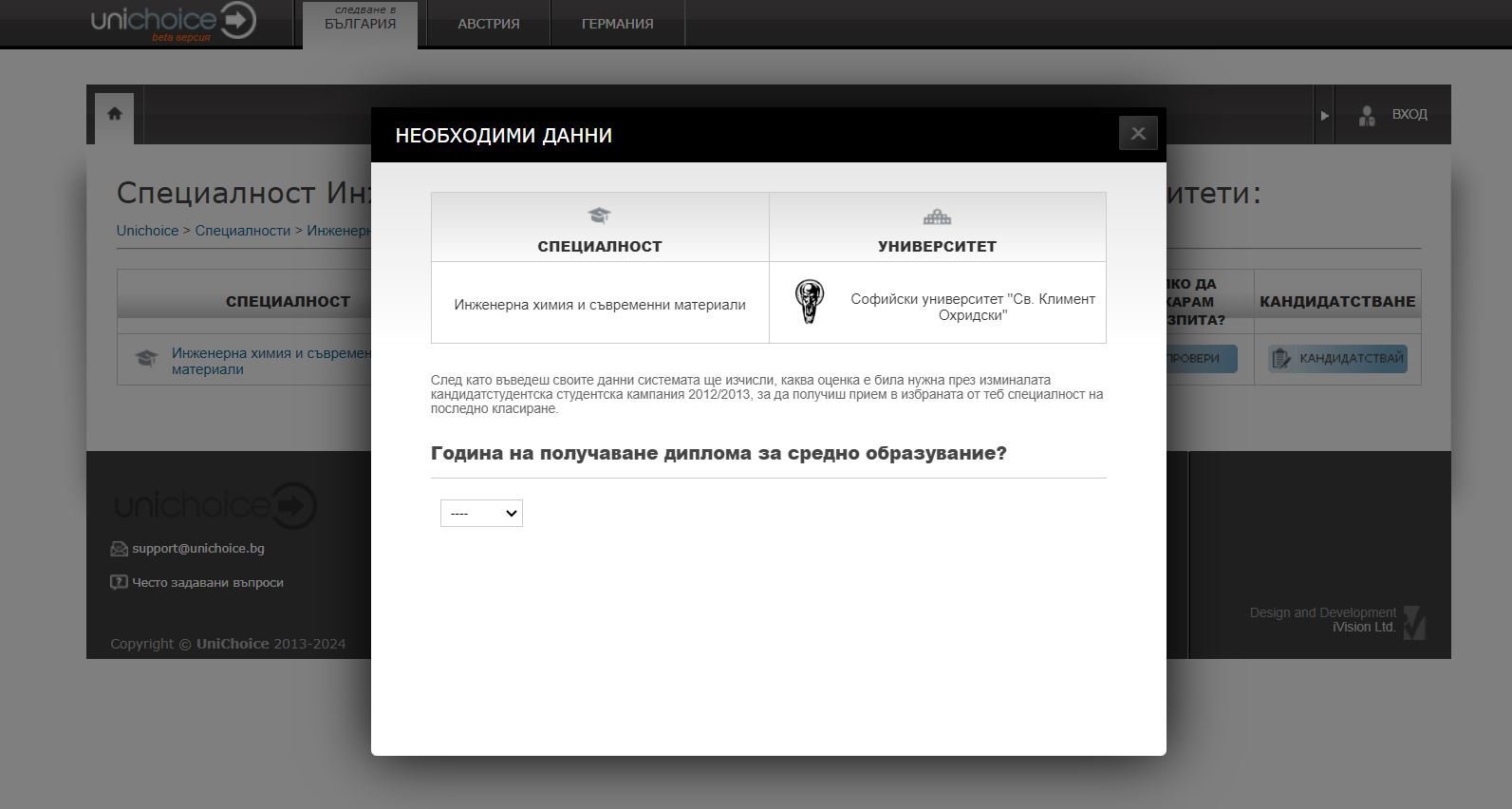The height and width of the screenshot is (809, 1512).
Task: Click the iVision Ltd. logo in footer
Action: click(1413, 623)
